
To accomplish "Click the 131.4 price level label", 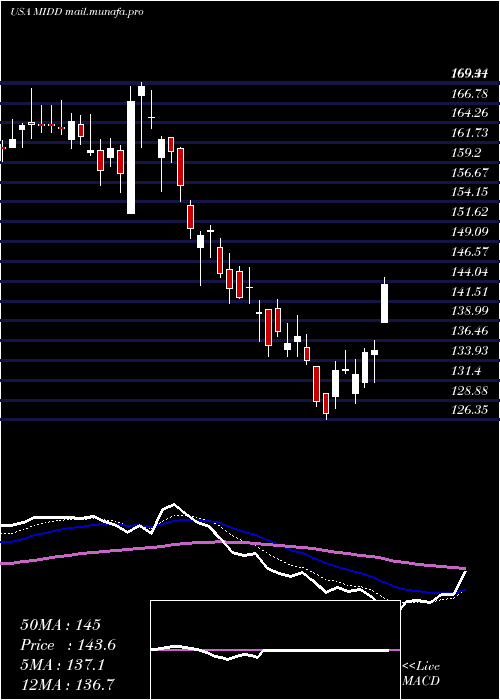I will [467, 371].
